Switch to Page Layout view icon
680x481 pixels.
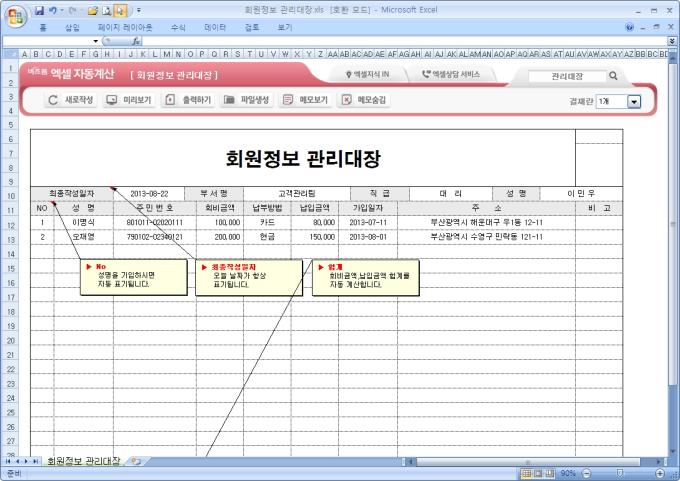(x=538, y=473)
